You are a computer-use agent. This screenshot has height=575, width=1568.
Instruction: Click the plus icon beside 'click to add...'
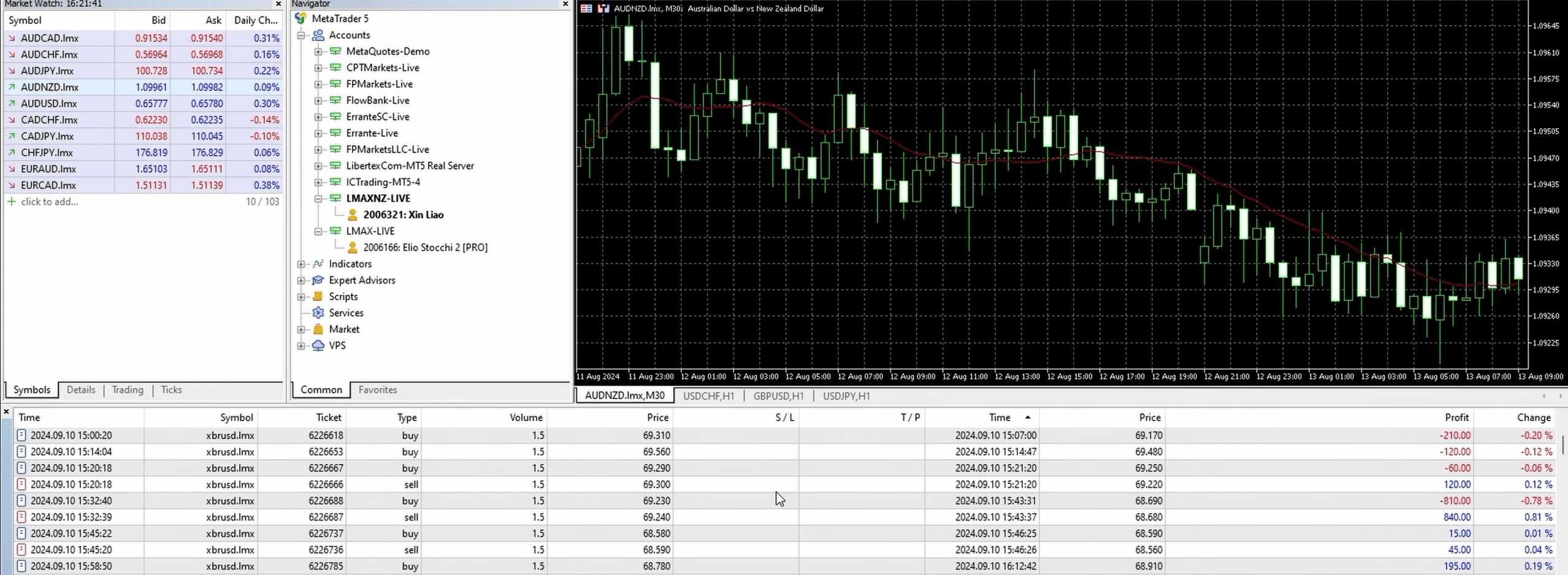pos(11,202)
